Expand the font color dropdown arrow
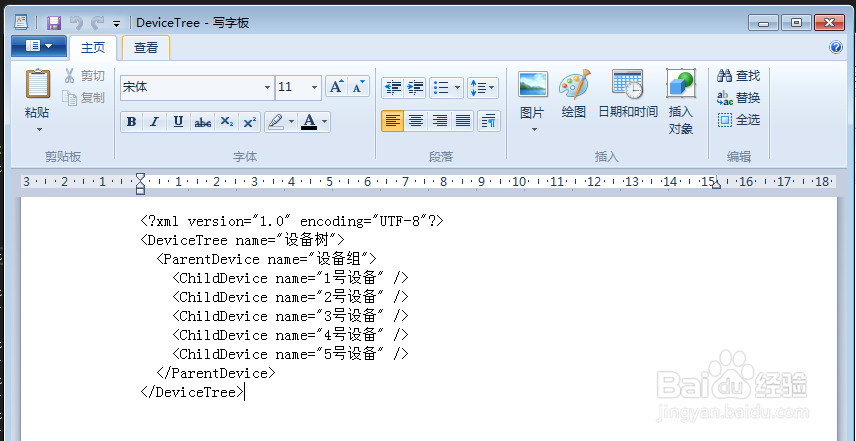856x441 pixels. click(x=325, y=122)
